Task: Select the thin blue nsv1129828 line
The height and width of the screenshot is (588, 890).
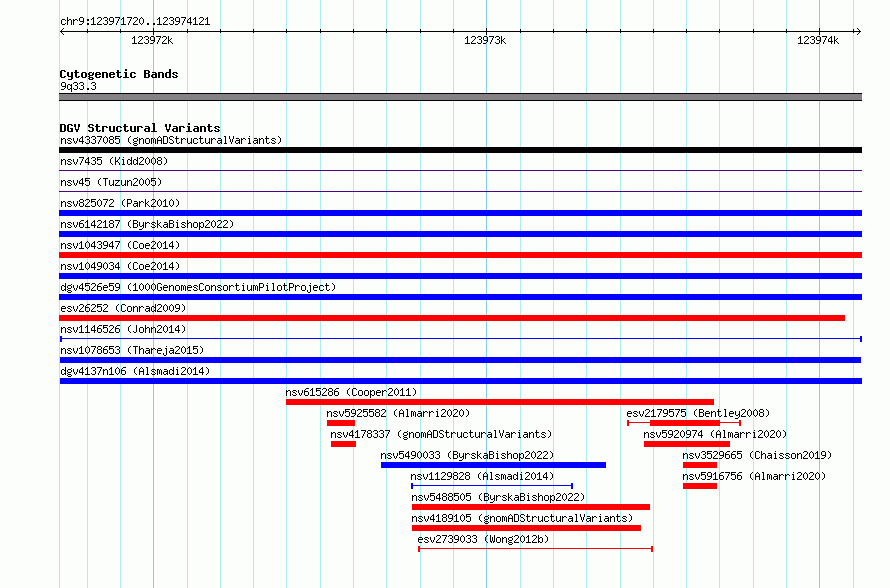Action: [492, 486]
